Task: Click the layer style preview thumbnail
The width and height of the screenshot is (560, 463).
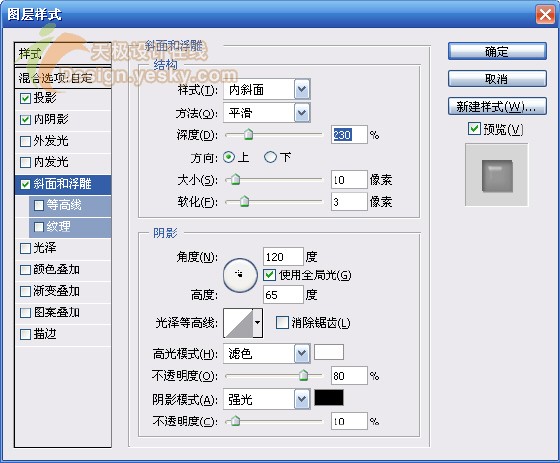Action: (x=496, y=175)
